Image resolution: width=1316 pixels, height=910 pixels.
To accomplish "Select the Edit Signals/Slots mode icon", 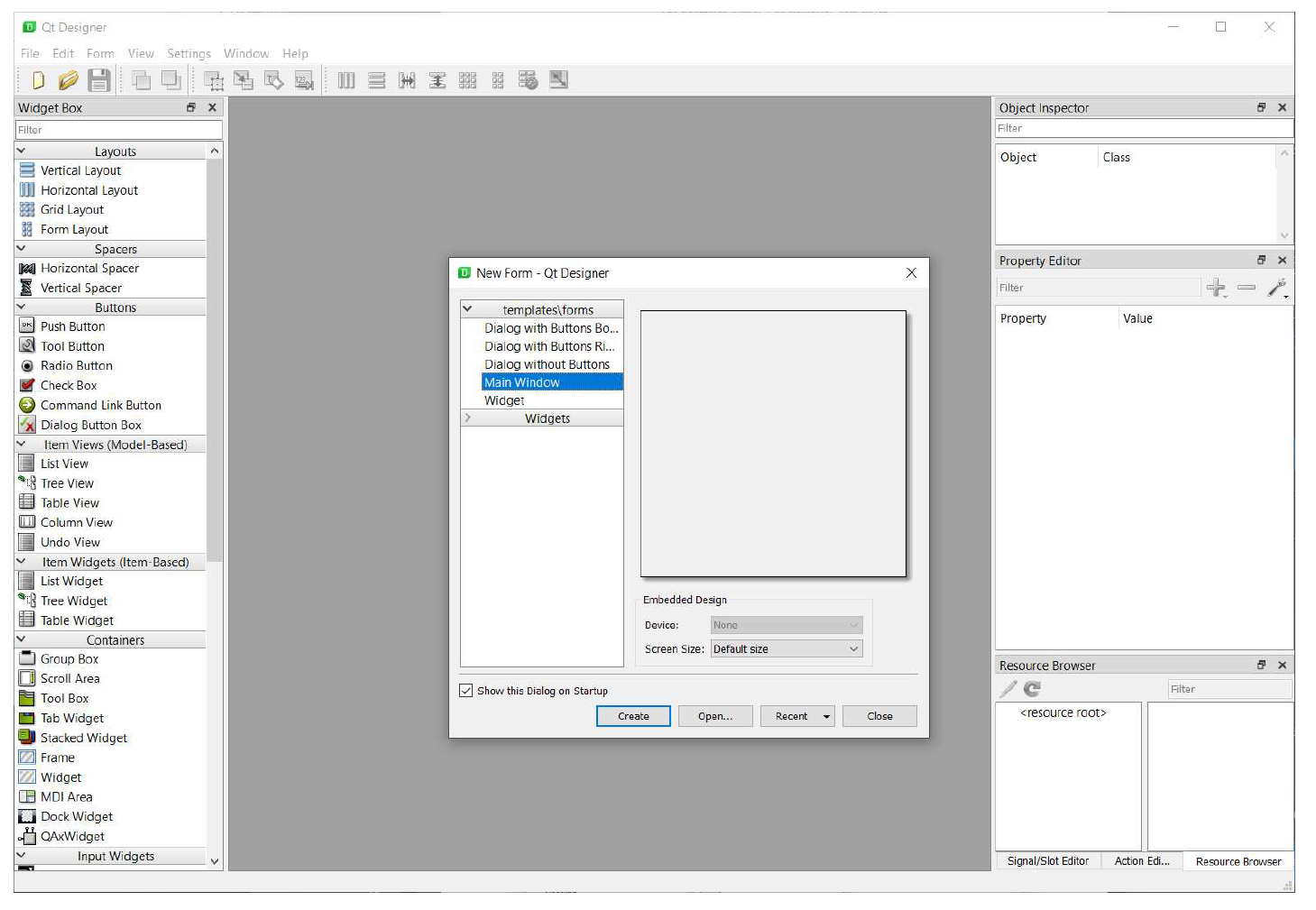I will click(244, 80).
